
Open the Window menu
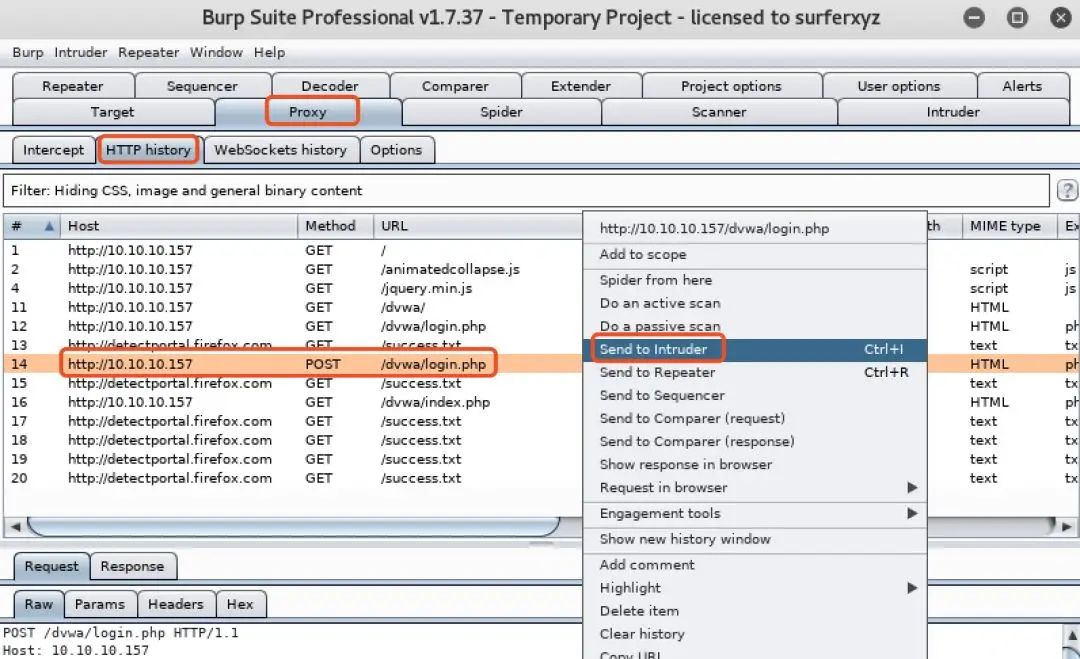216,52
